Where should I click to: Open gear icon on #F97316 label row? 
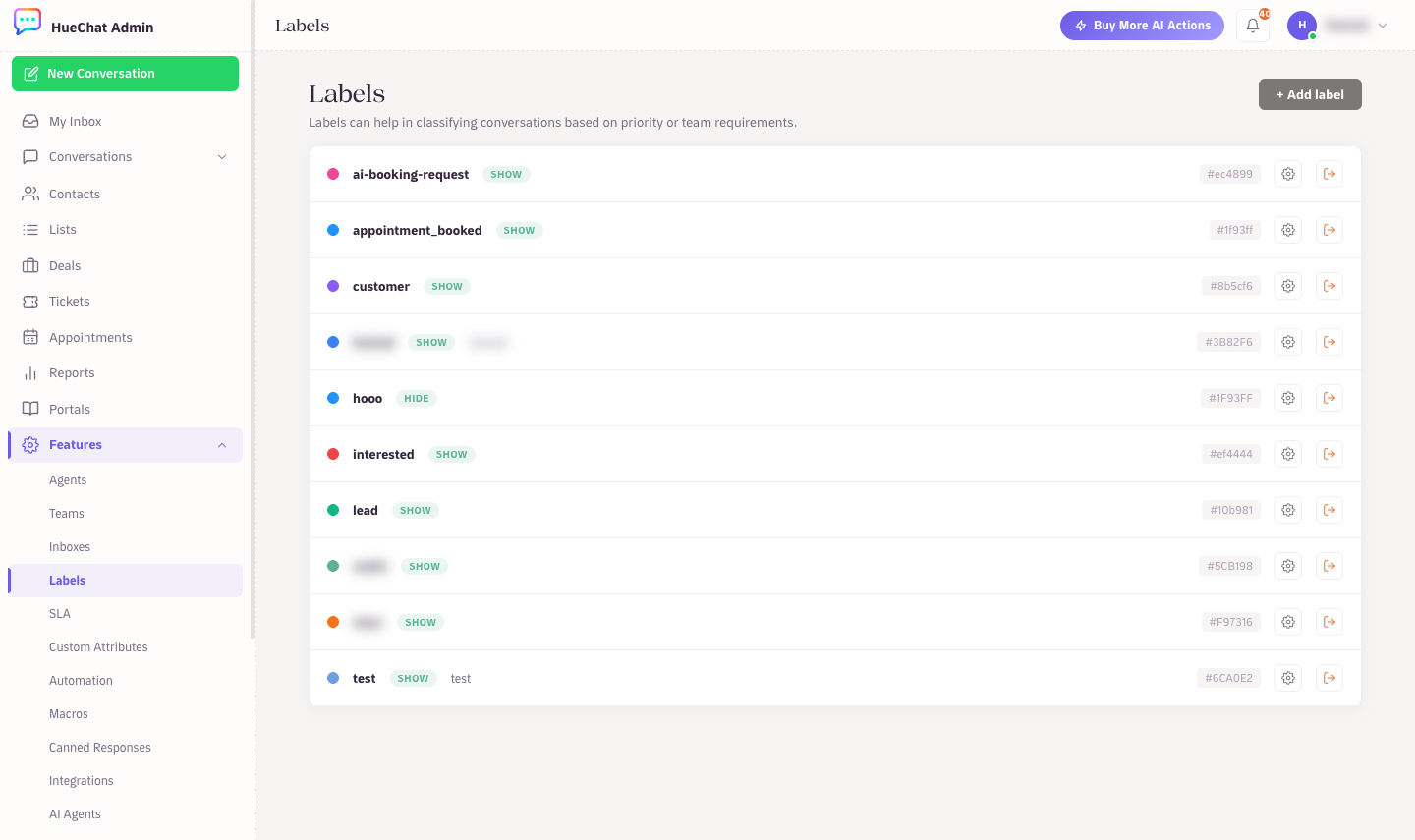pyautogui.click(x=1288, y=622)
